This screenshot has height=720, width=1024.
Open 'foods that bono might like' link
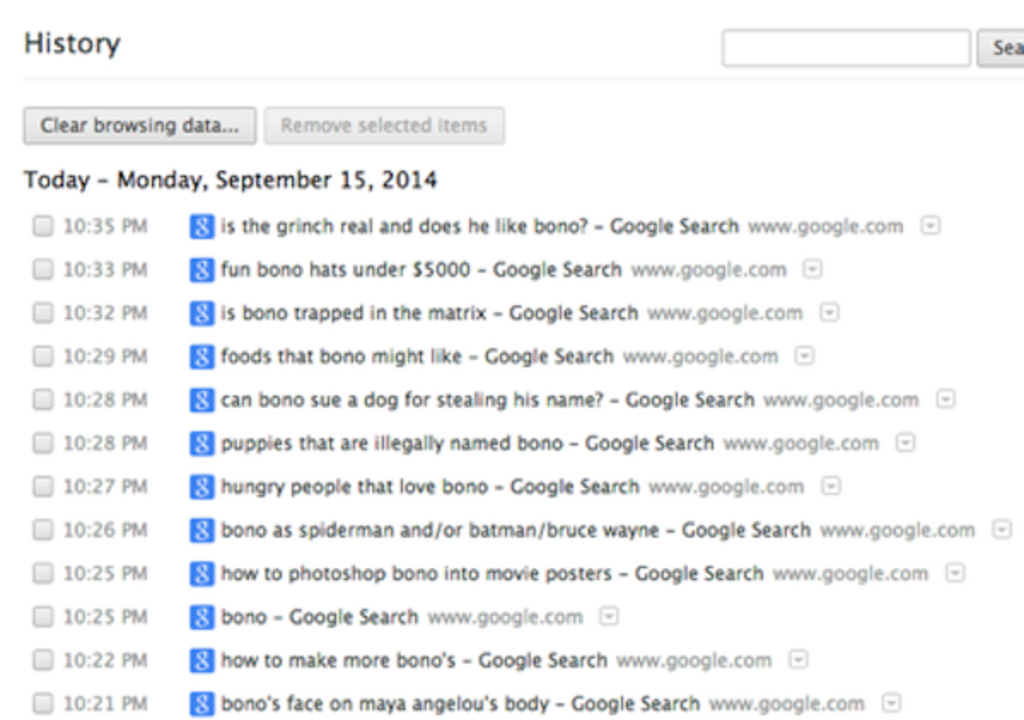pyautogui.click(x=417, y=356)
